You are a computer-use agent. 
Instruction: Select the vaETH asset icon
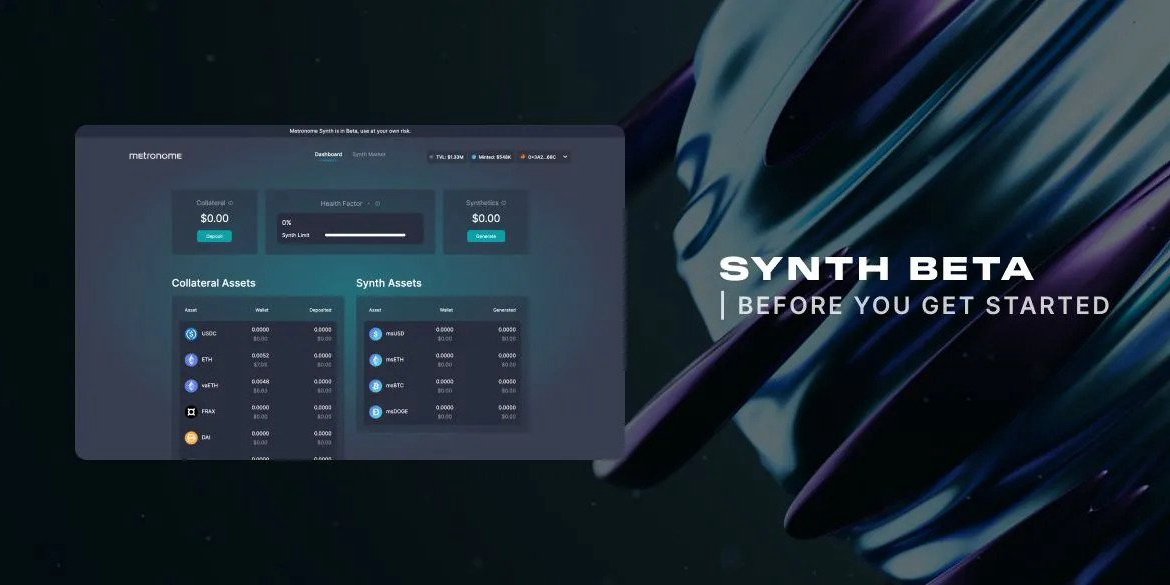click(x=191, y=386)
